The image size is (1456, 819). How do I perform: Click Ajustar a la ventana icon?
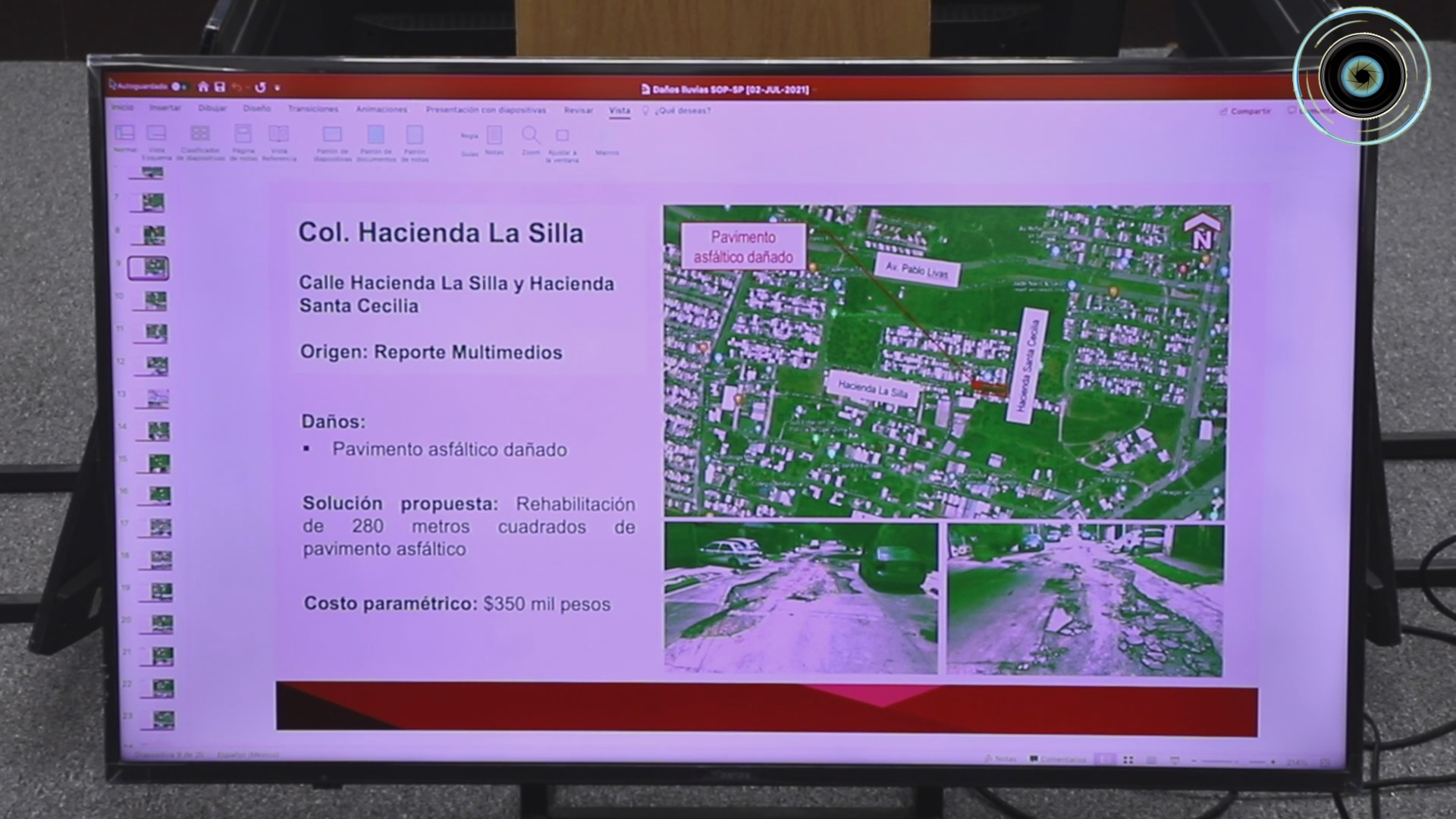(562, 136)
